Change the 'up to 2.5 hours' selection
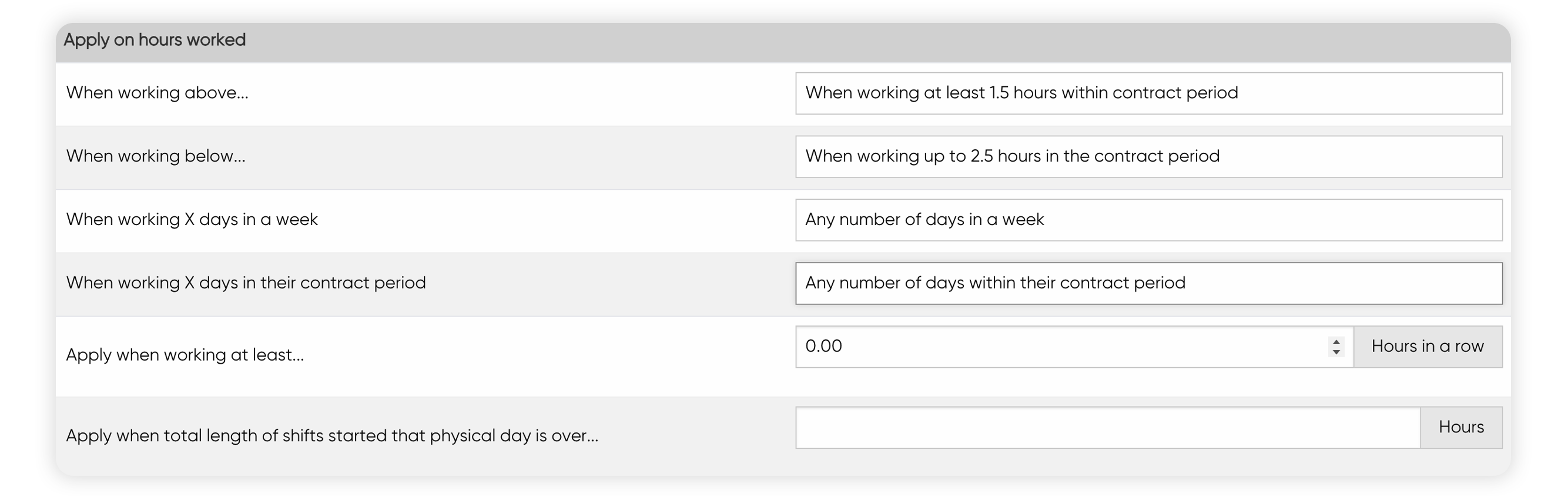The image size is (1568, 497). (1148, 156)
